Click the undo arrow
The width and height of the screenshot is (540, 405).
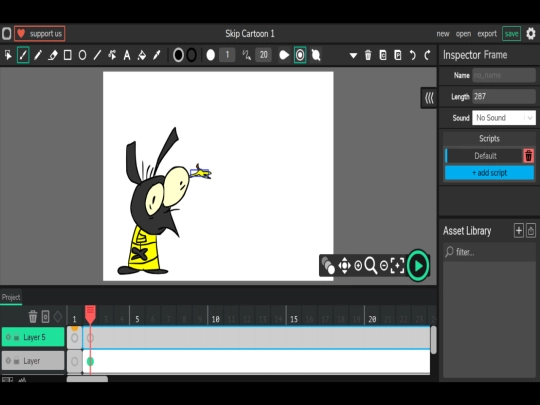[412, 55]
